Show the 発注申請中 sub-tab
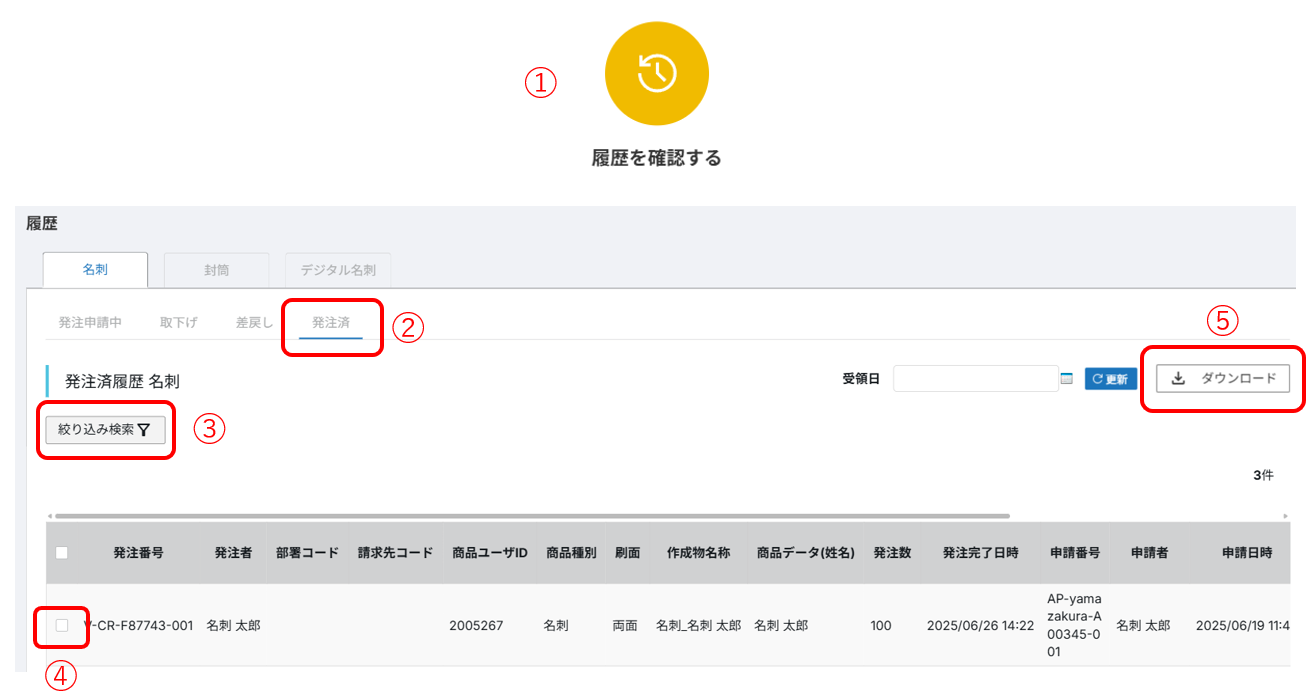Viewport: 1311px width, 699px height. (90, 323)
